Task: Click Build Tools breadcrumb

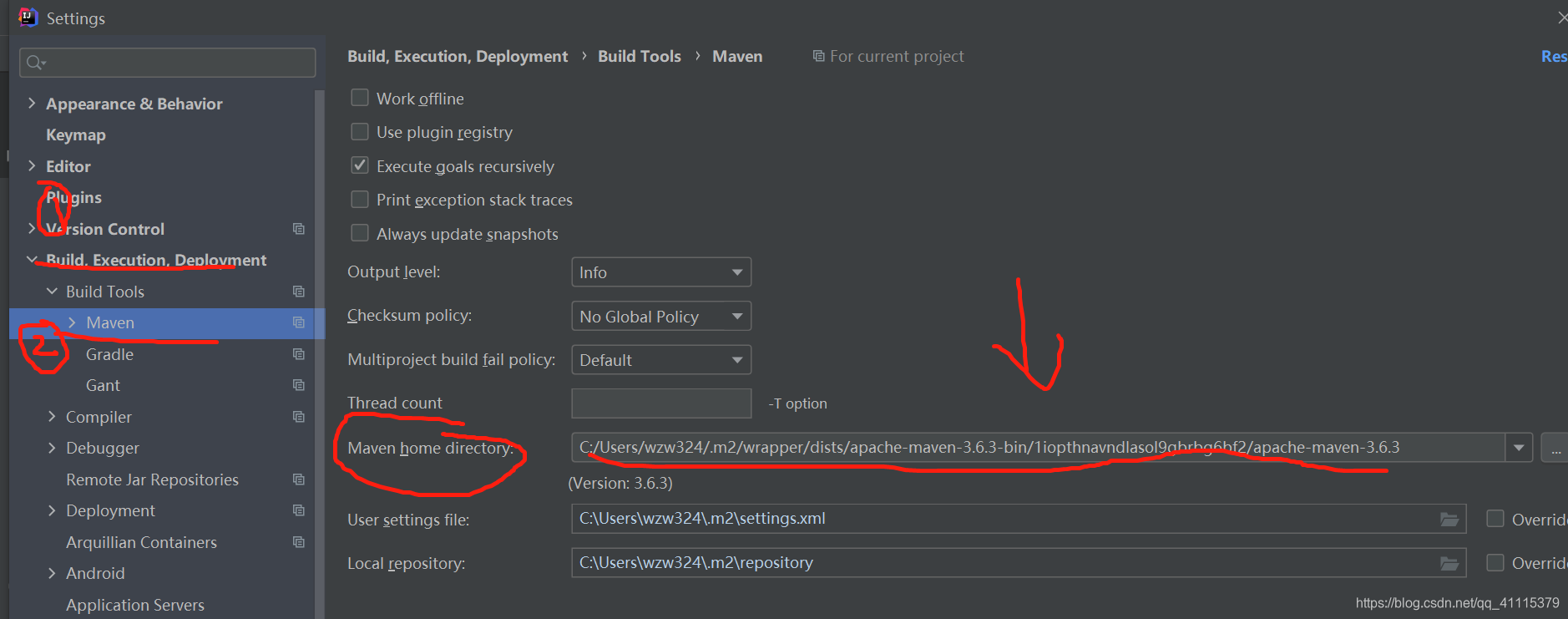Action: (x=640, y=56)
